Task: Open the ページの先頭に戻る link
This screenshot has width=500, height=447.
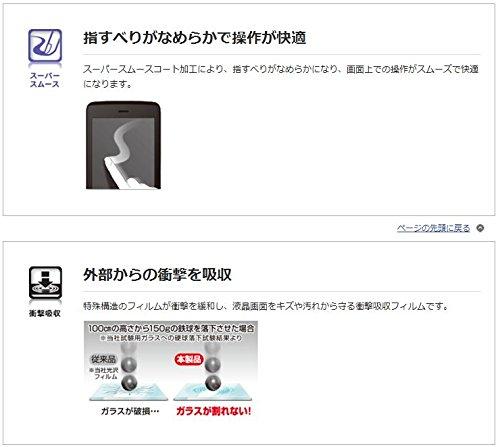Action: pos(433,228)
